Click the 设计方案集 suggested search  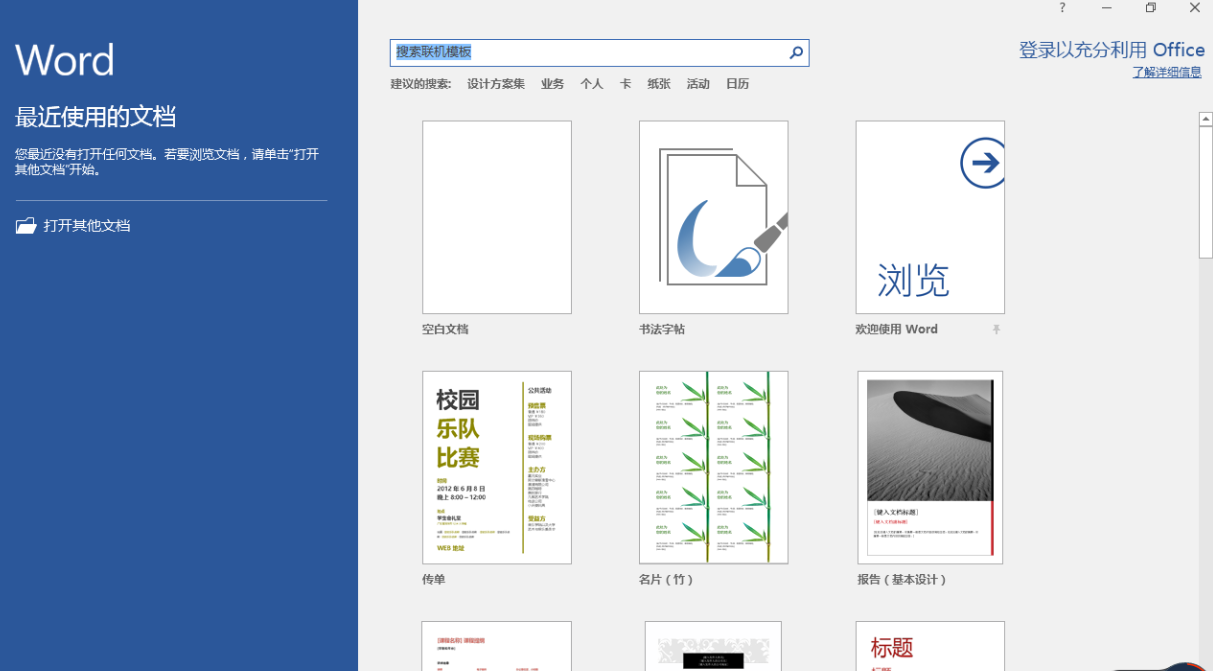(x=495, y=84)
